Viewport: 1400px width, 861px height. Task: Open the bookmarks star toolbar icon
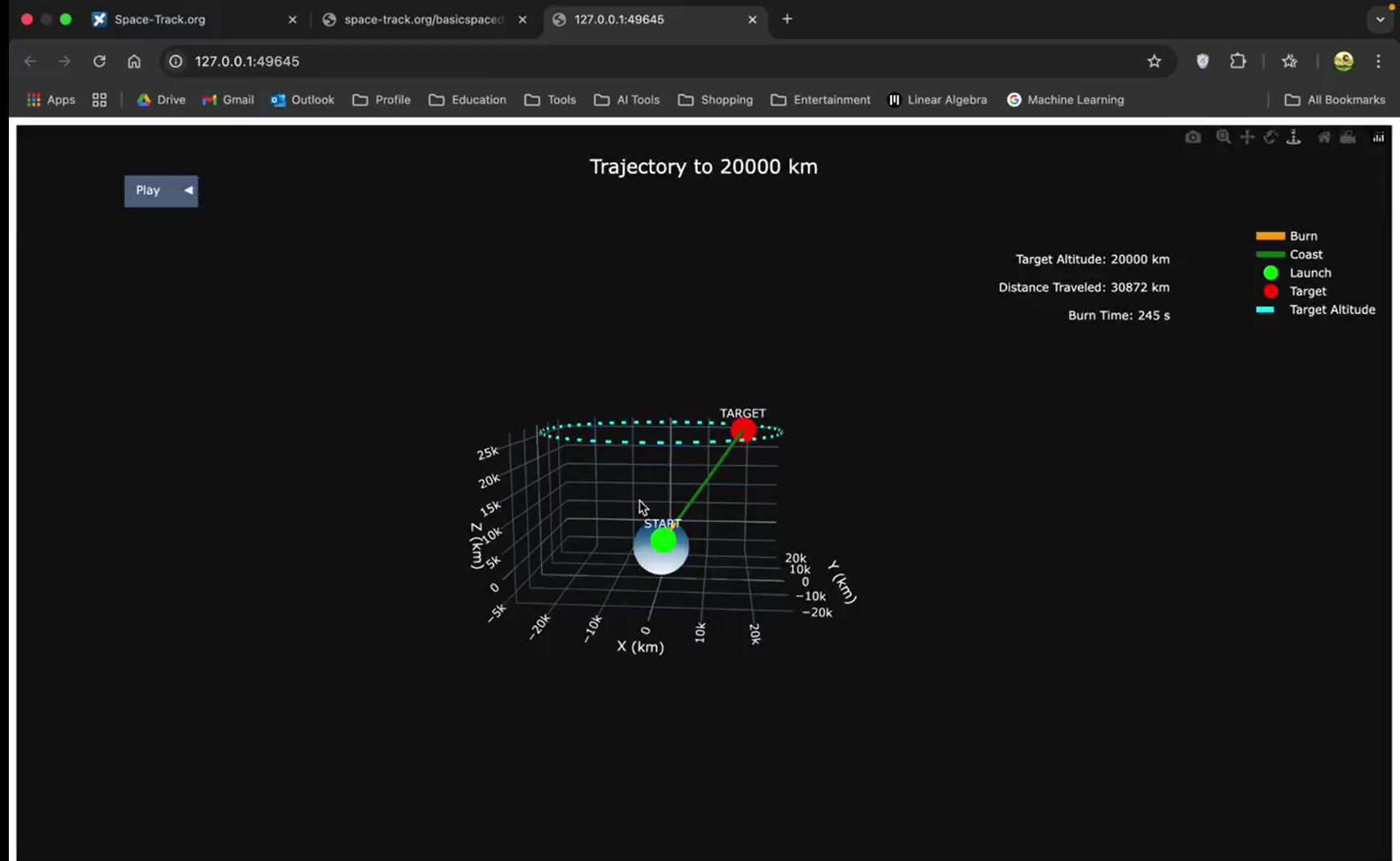click(1290, 61)
